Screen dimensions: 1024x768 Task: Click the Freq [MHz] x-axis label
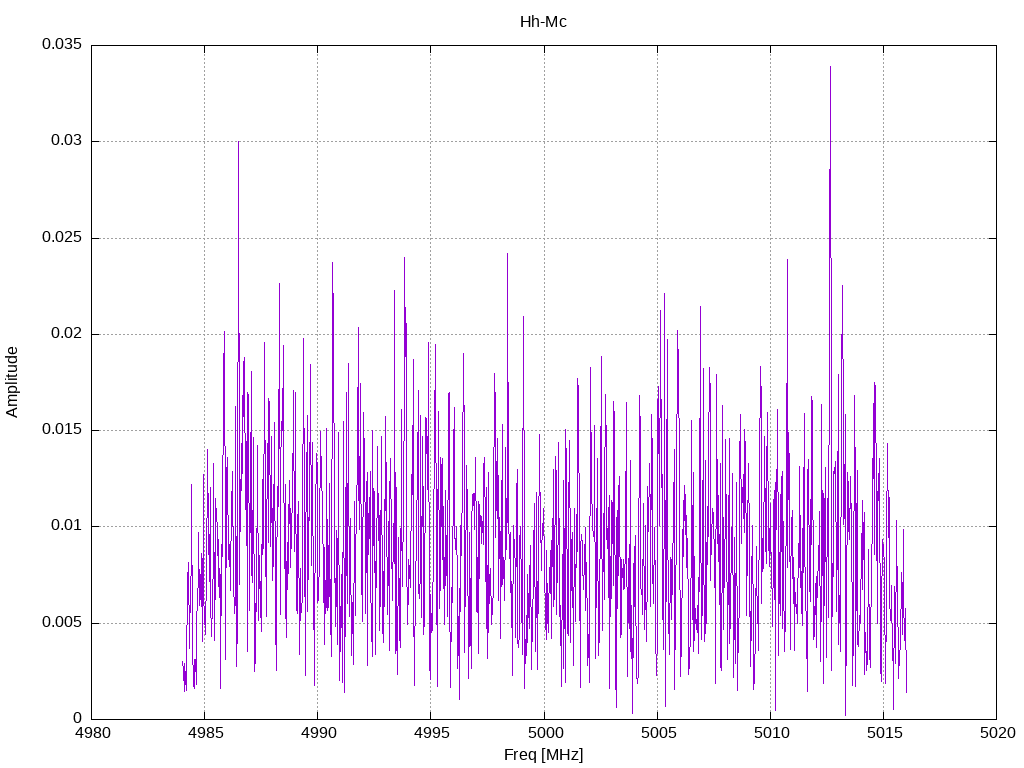click(x=543, y=755)
